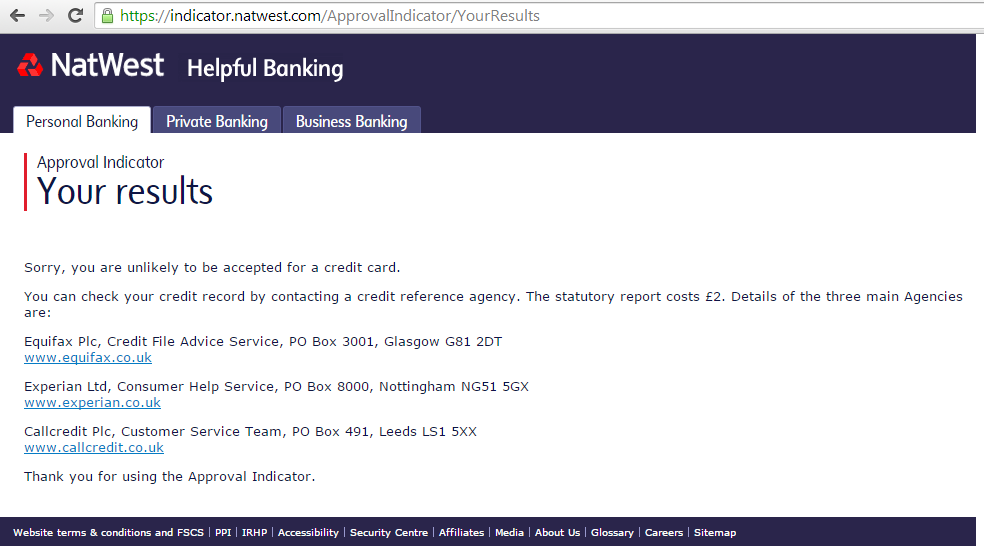Click the browser back arrow
The height and width of the screenshot is (546, 984).
[x=18, y=16]
